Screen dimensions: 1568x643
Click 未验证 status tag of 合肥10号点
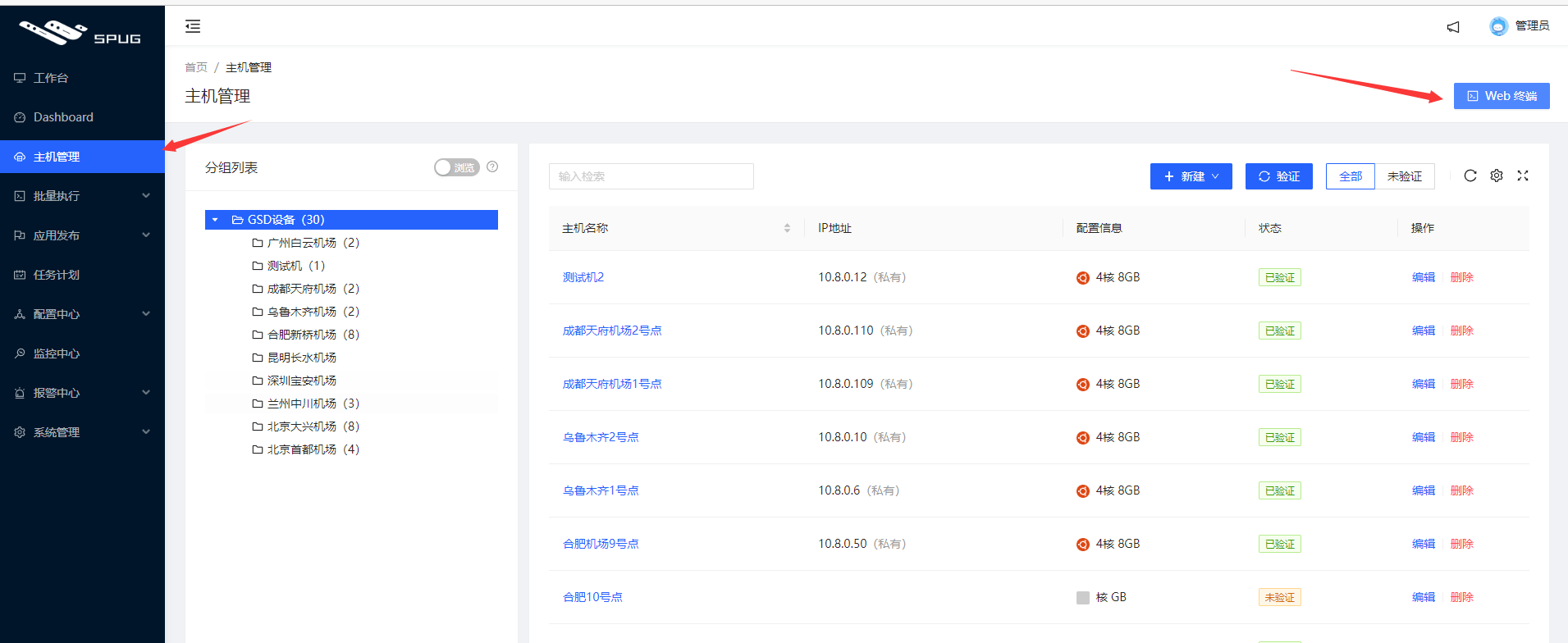click(1280, 597)
